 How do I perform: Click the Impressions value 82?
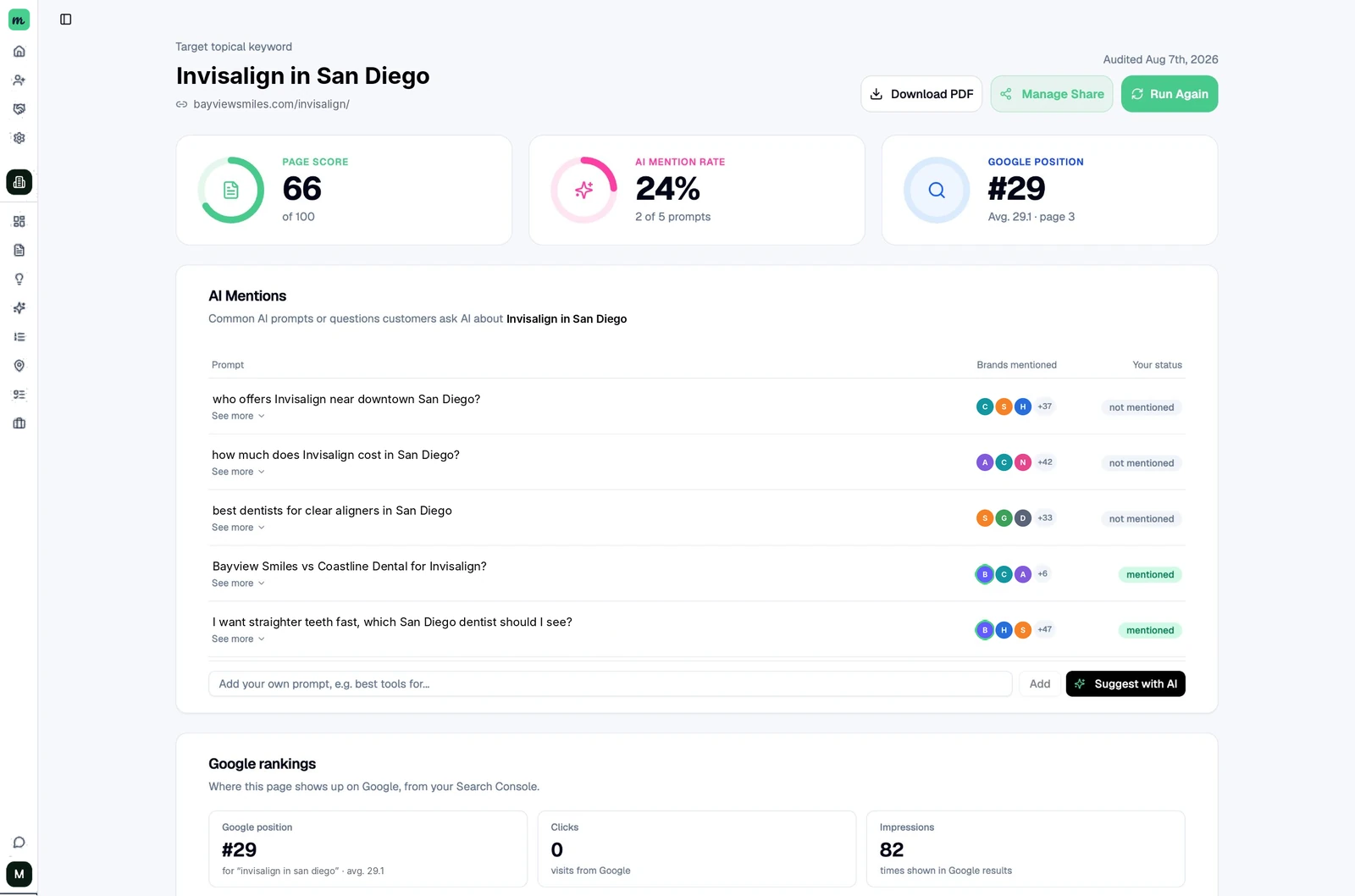click(892, 850)
